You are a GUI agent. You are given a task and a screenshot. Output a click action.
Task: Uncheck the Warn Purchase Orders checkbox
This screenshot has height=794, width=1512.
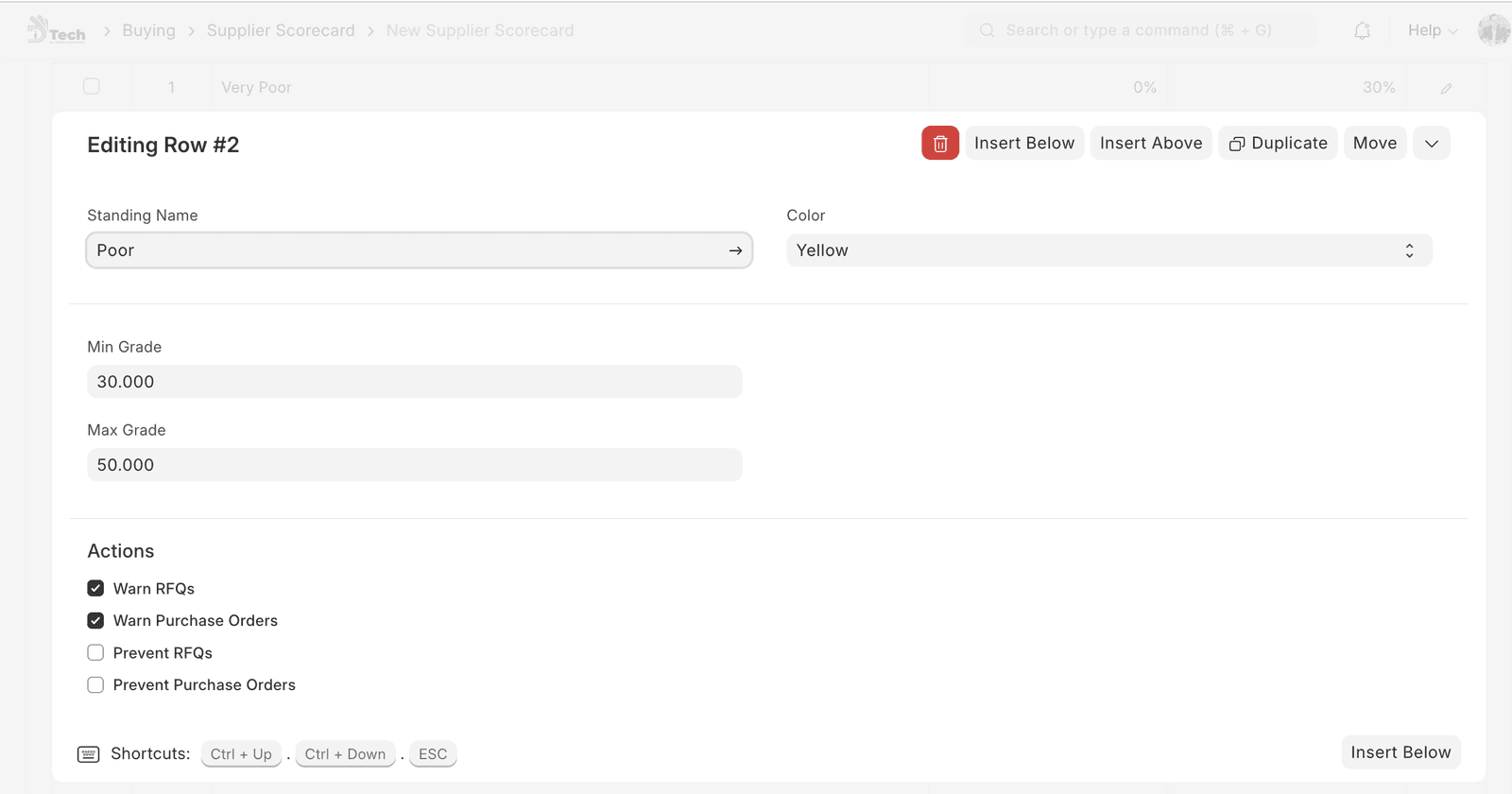95,621
